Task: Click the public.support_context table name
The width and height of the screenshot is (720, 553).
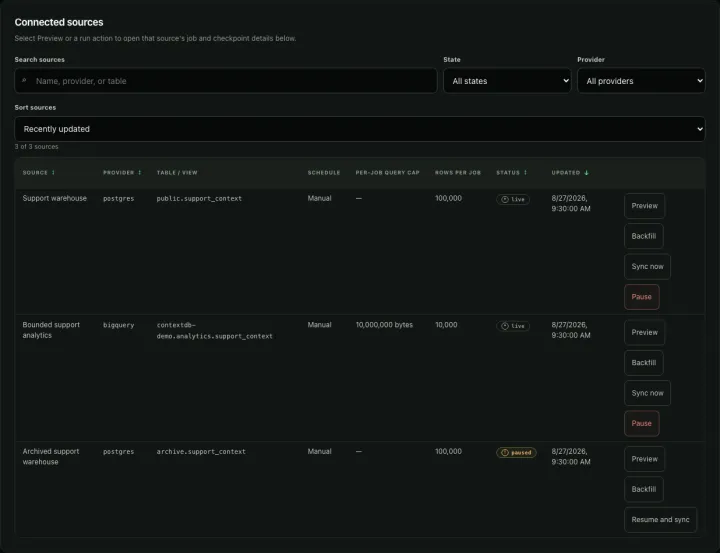Action: point(199,198)
